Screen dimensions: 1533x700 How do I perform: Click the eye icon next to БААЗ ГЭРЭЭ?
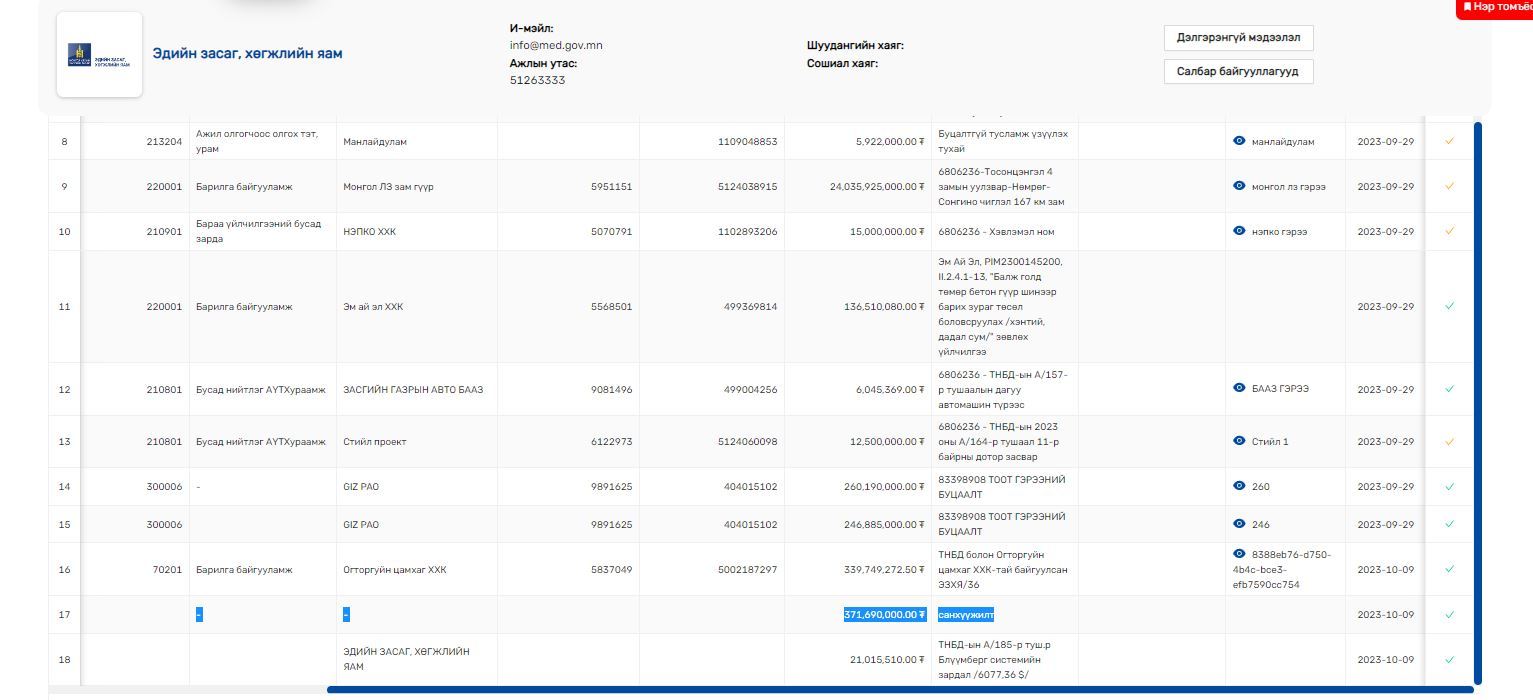(1239, 389)
